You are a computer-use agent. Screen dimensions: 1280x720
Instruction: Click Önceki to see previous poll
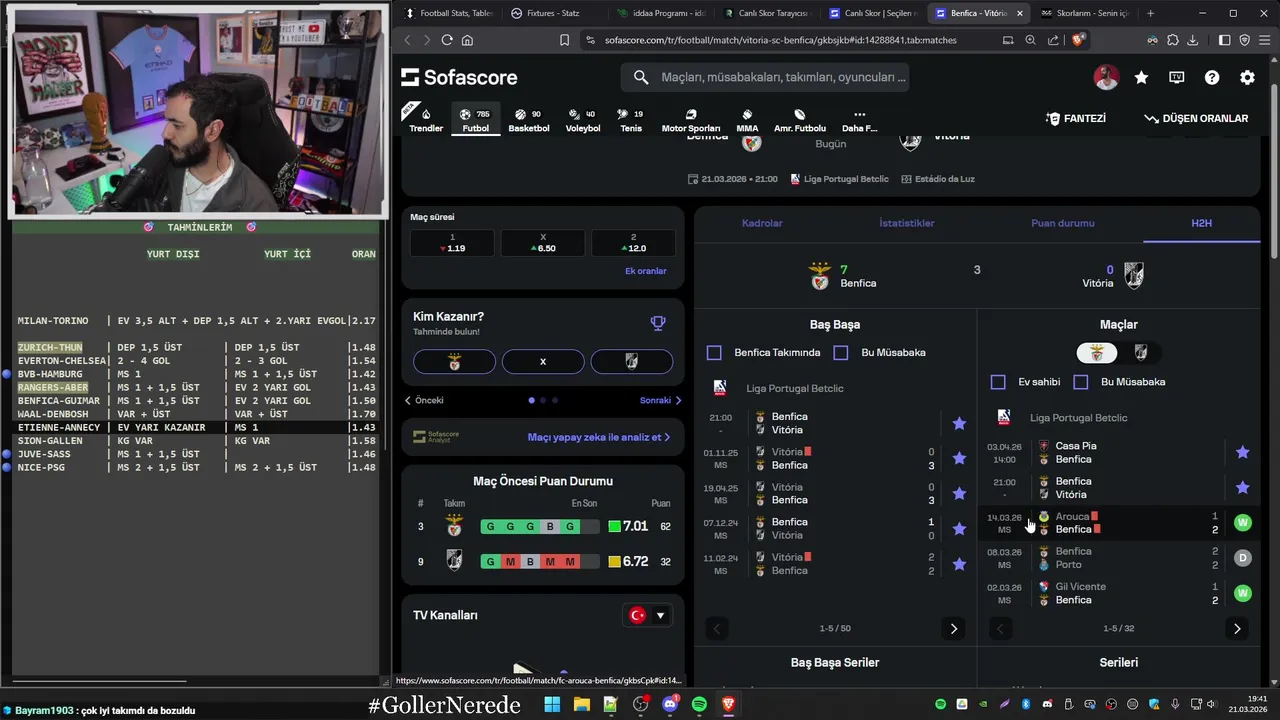(424, 400)
